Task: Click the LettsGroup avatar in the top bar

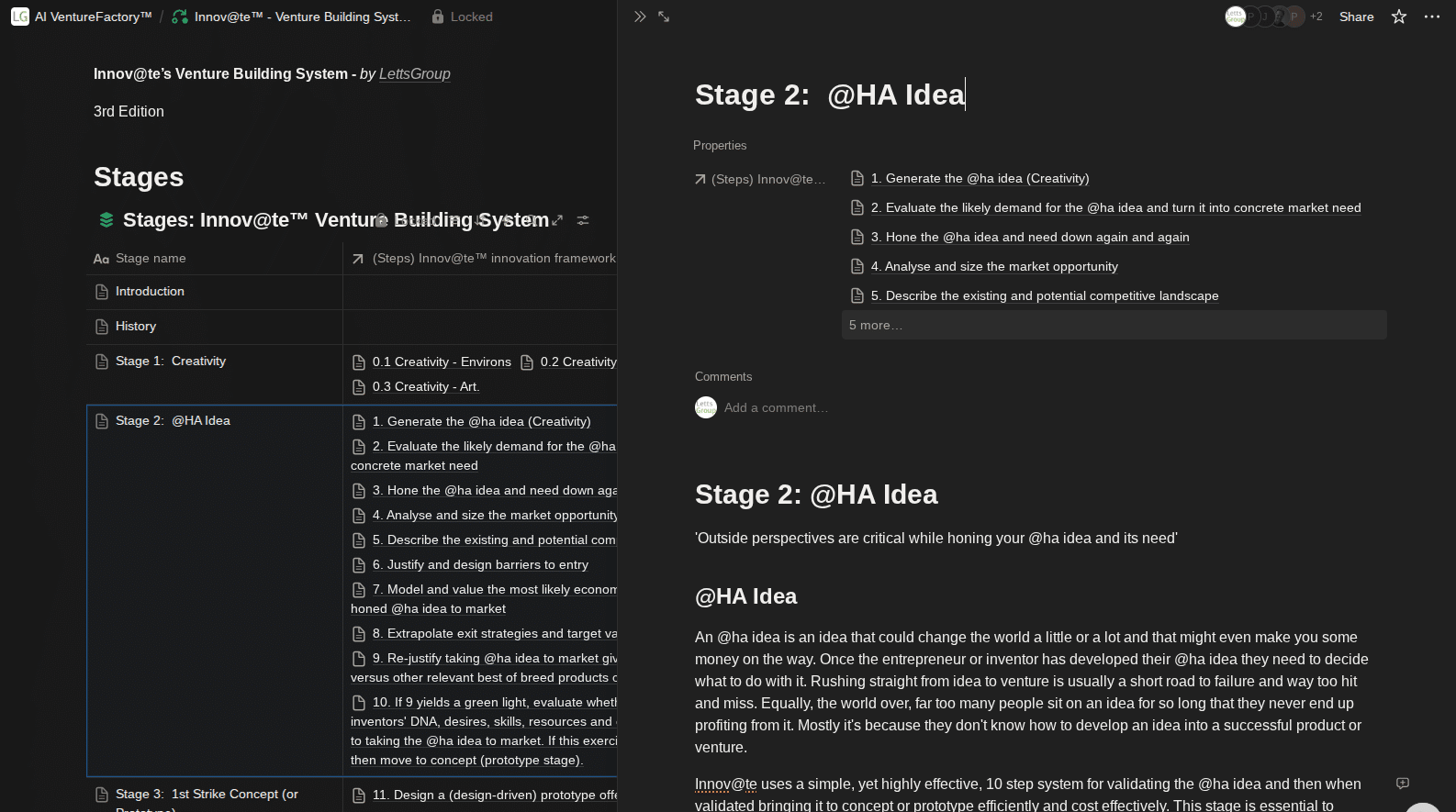Action: tap(1236, 17)
